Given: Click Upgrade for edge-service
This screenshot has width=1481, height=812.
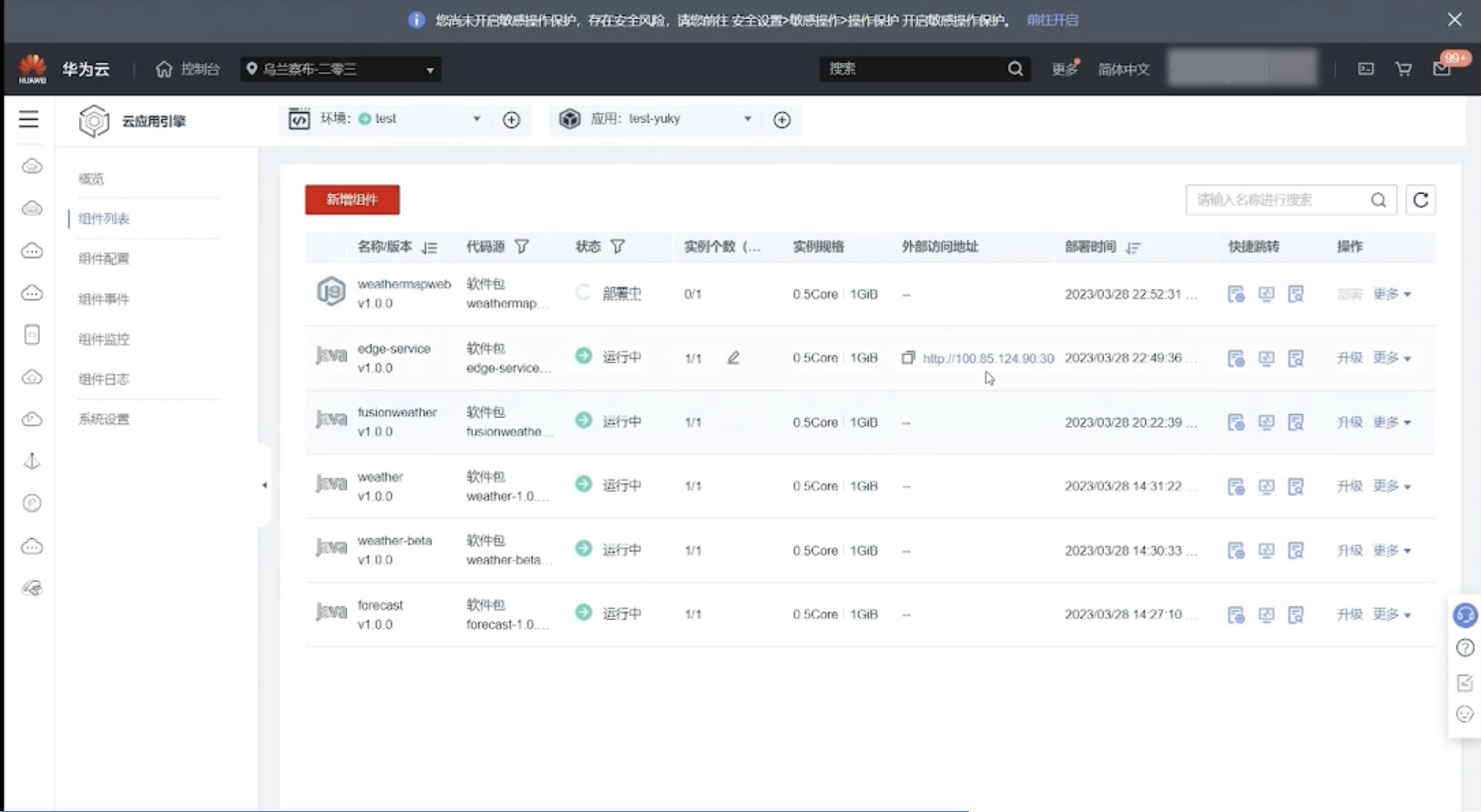Looking at the screenshot, I should click(x=1349, y=359).
